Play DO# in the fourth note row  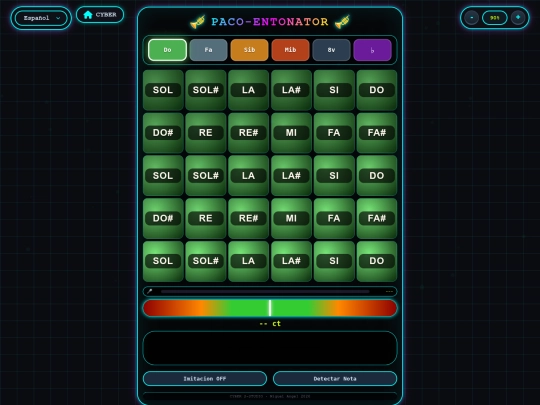[163, 218]
